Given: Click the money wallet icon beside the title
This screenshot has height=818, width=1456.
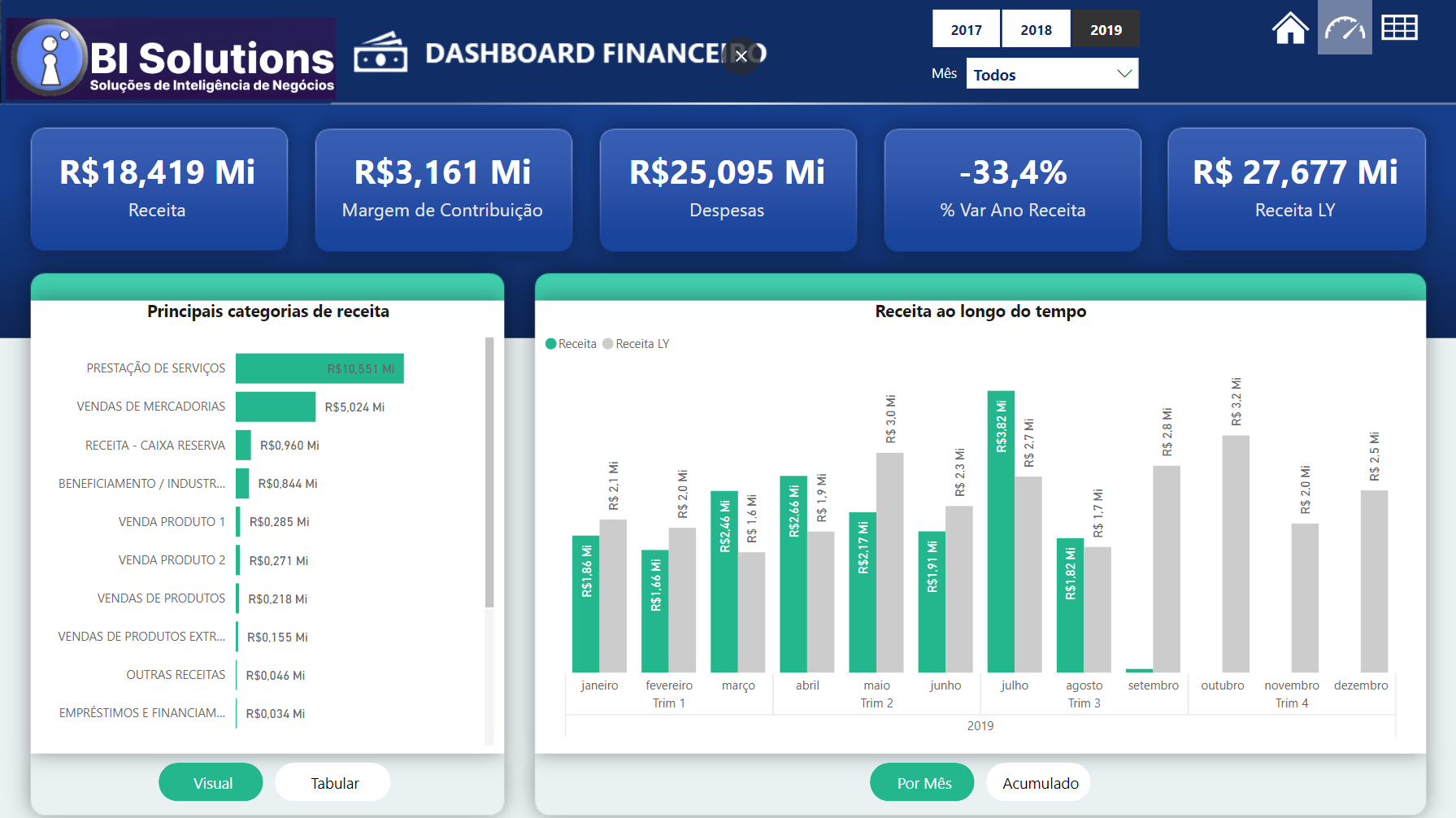Looking at the screenshot, I should click(x=380, y=51).
